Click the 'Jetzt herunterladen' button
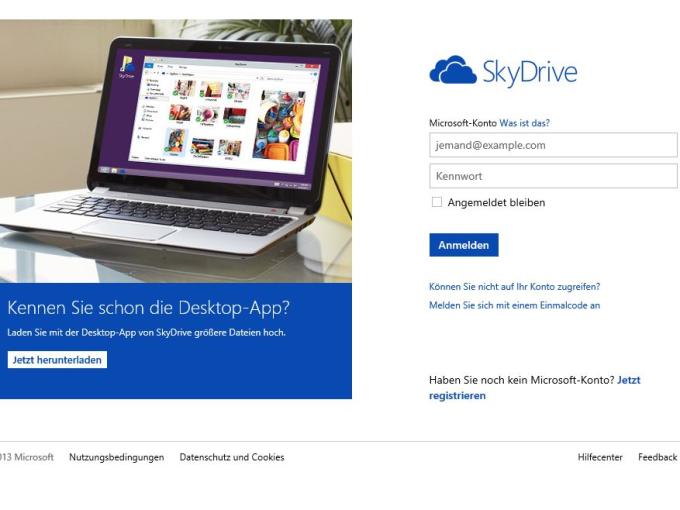This screenshot has height=510, width=680. pyautogui.click(x=57, y=360)
